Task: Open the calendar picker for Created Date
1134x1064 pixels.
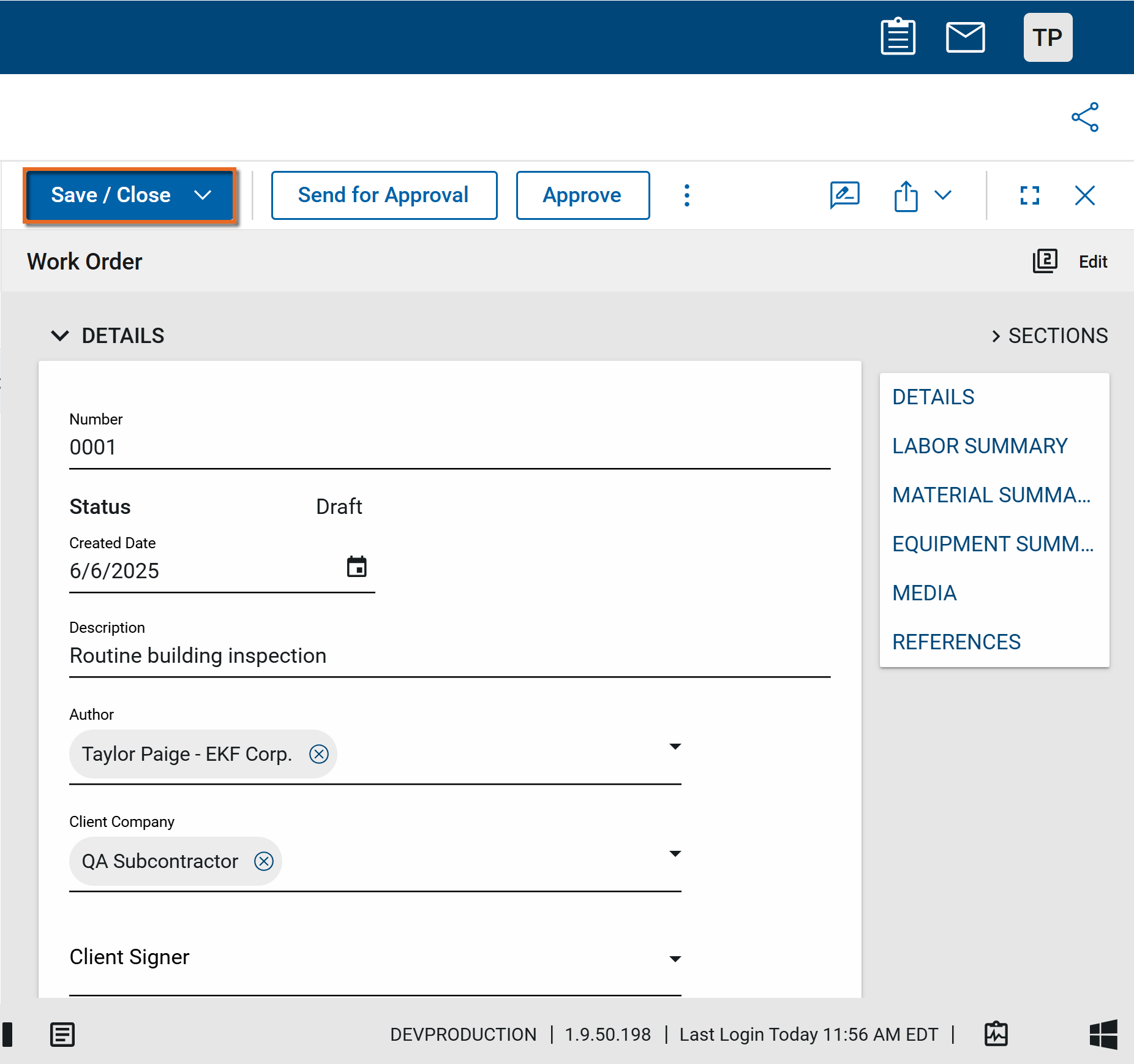Action: click(356, 567)
